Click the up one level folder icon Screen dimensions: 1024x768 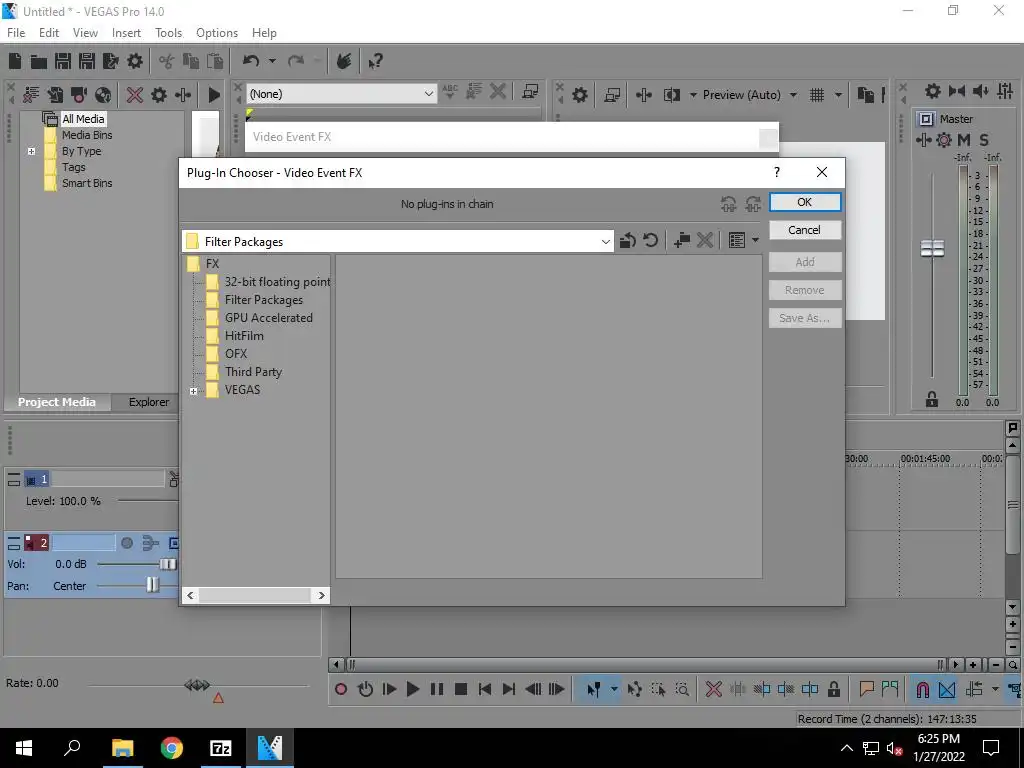[x=628, y=240]
